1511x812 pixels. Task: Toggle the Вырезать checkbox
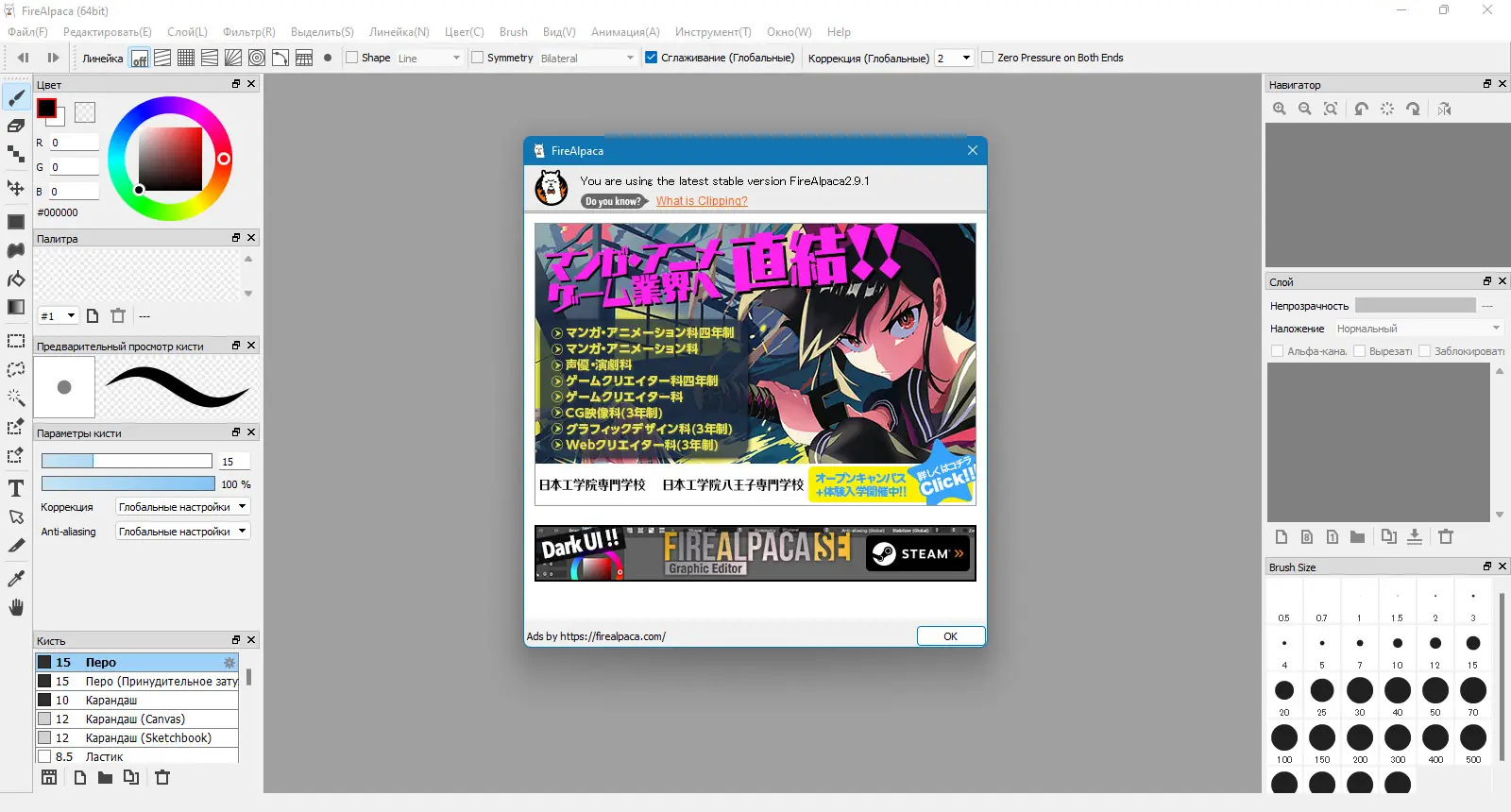click(1360, 351)
